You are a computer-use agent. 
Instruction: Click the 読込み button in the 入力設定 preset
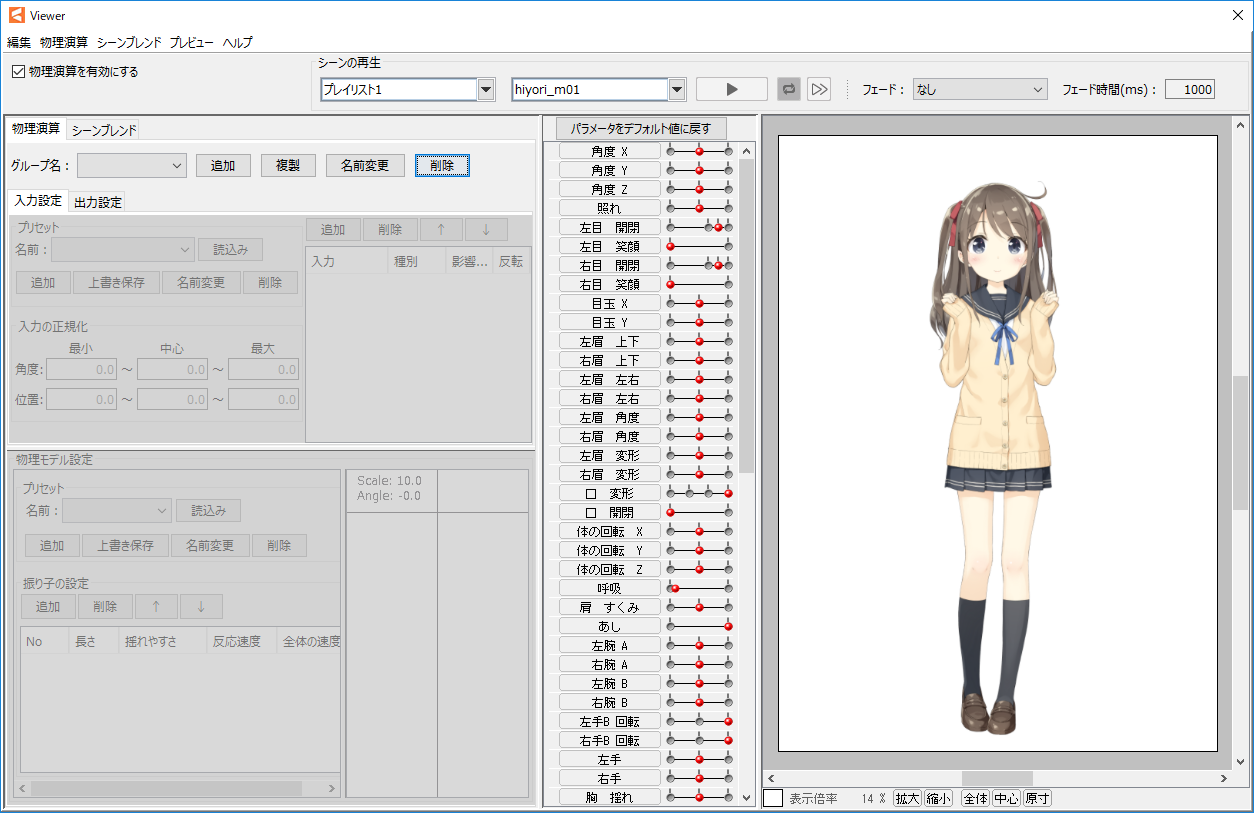click(x=230, y=249)
